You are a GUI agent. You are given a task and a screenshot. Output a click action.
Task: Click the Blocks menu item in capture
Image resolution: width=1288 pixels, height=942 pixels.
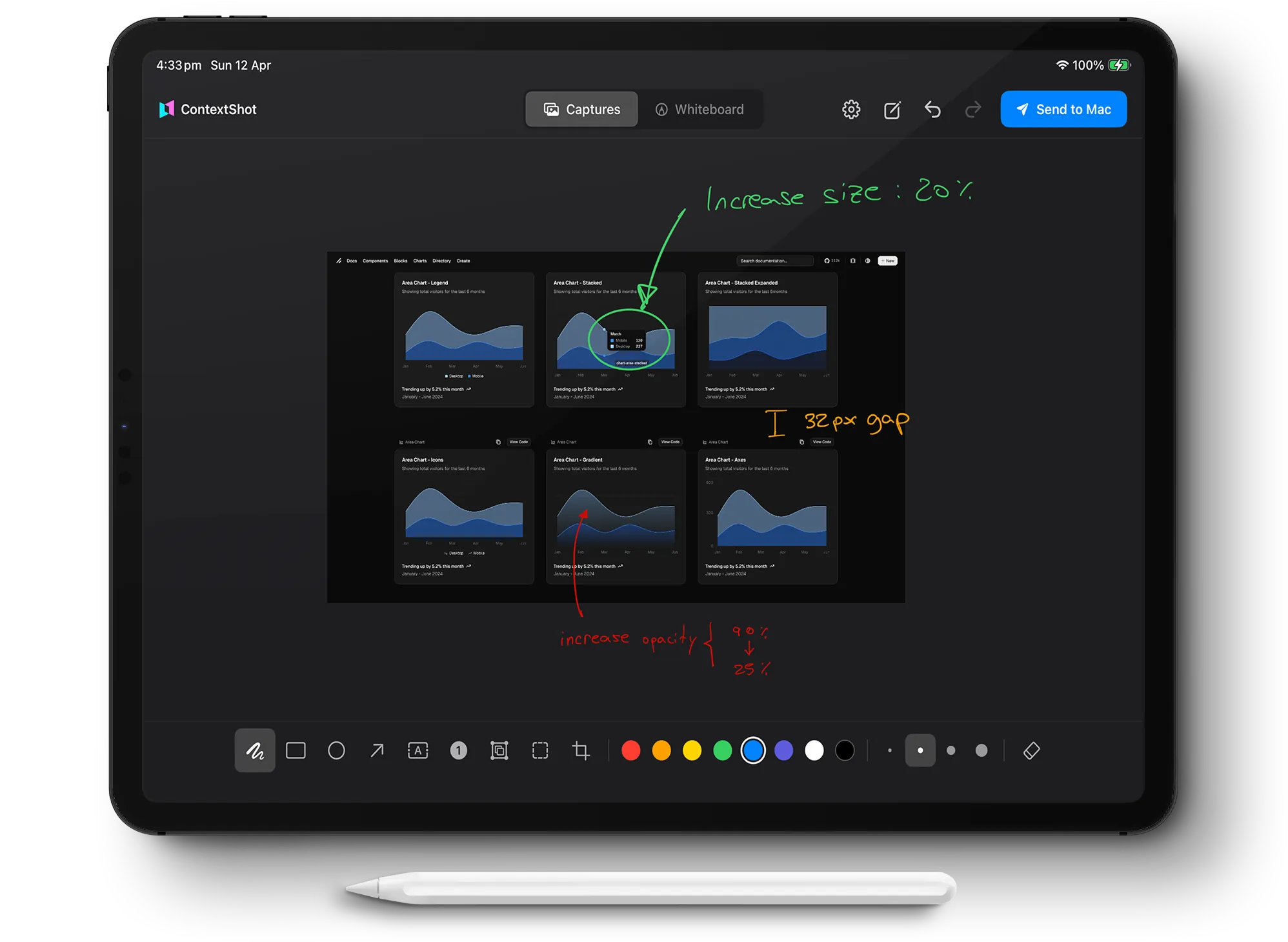tap(401, 261)
